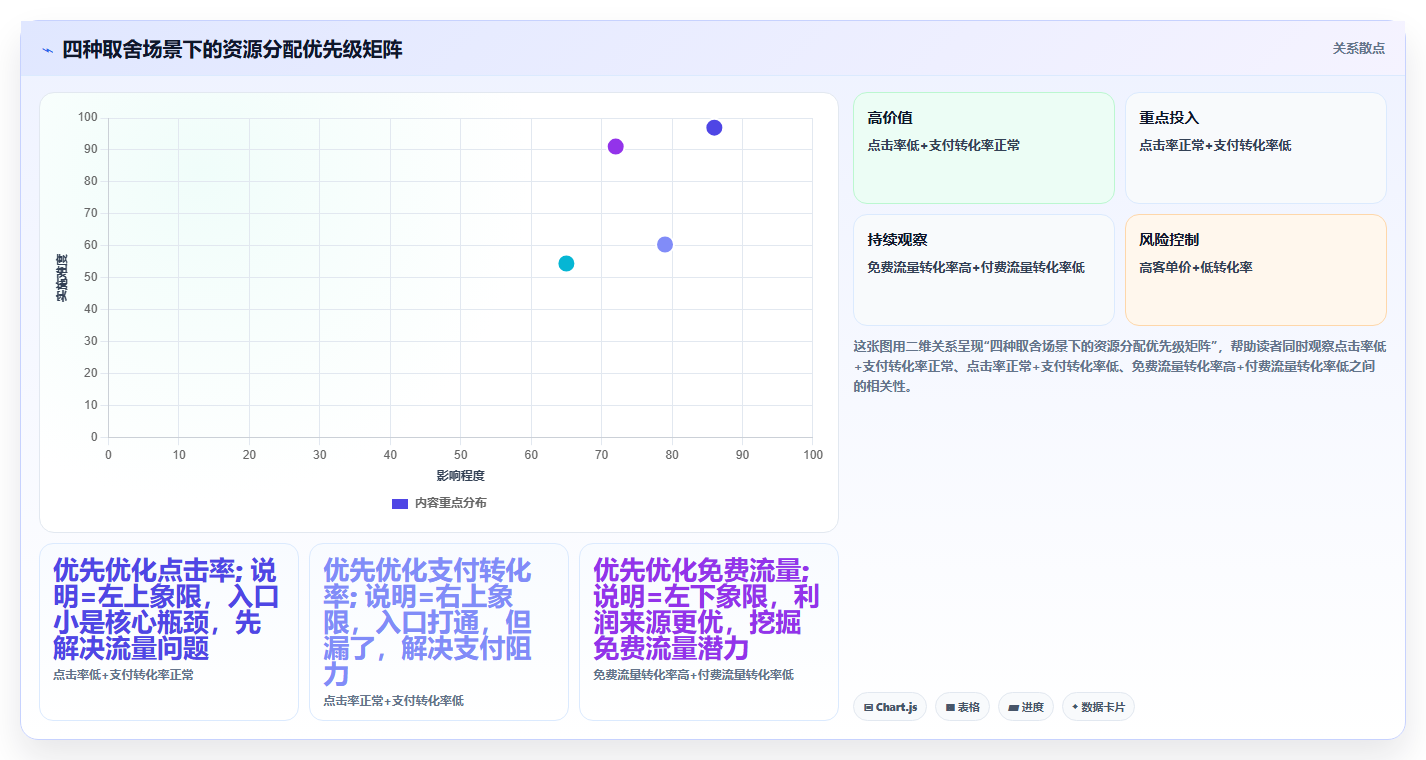Click the 表格 tag icon
Image resolution: width=1426 pixels, height=760 pixels.
pos(950,707)
